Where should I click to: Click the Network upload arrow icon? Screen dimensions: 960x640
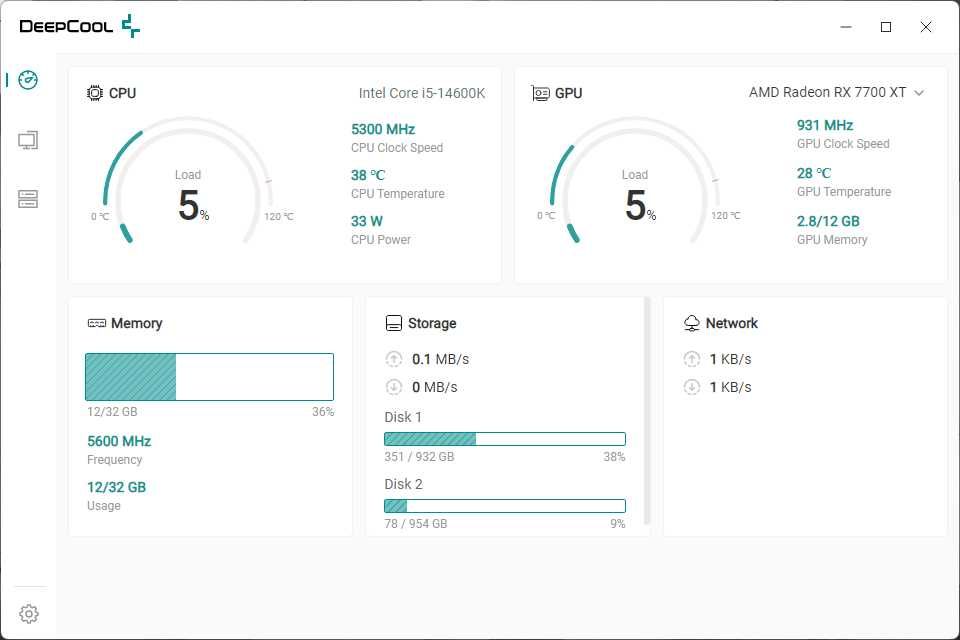pos(691,359)
